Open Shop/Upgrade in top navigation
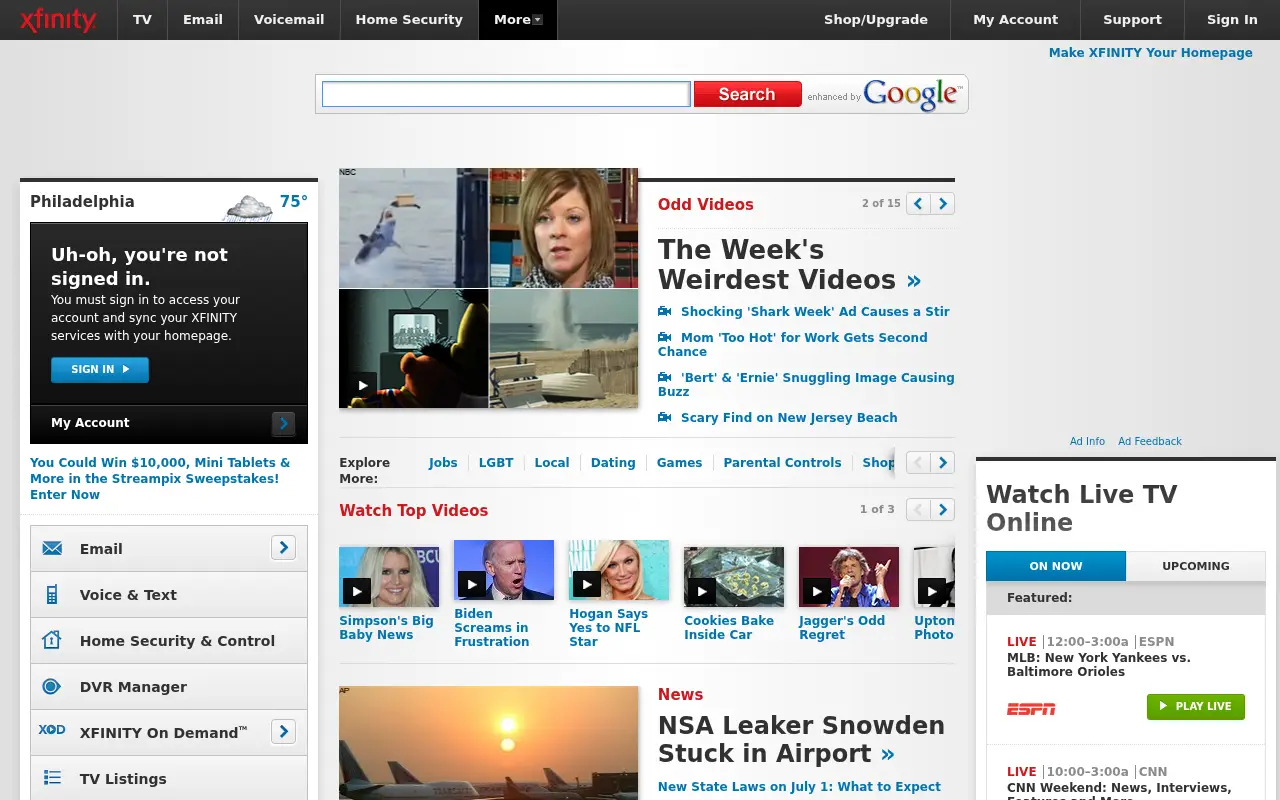Viewport: 1280px width, 800px height. [x=876, y=20]
